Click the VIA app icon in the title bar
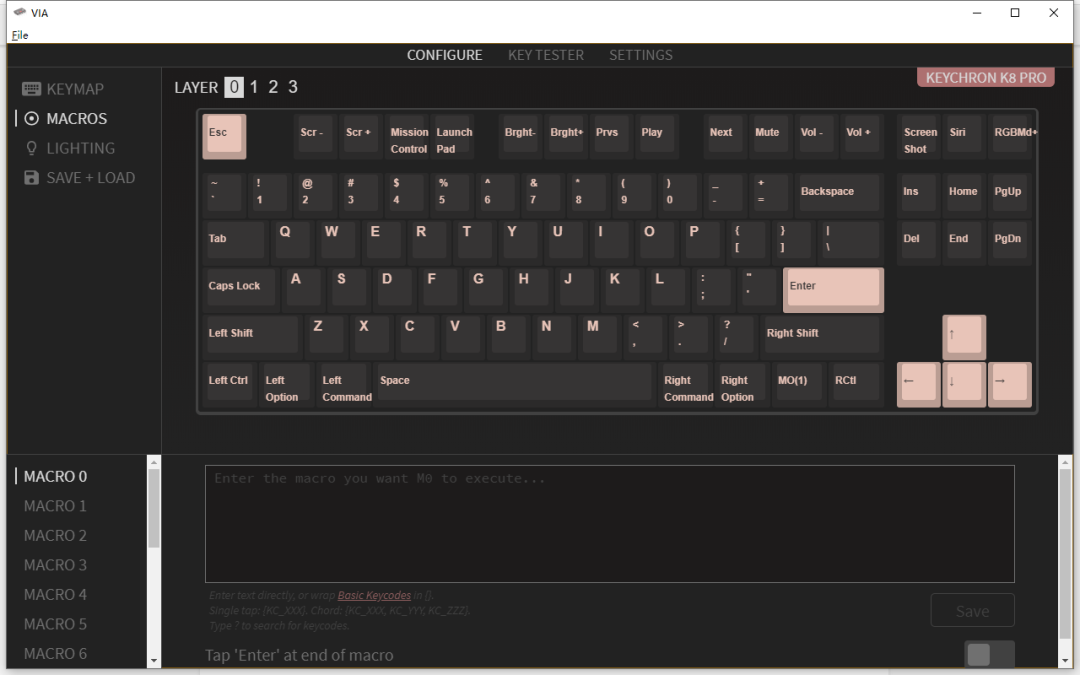 click(20, 12)
